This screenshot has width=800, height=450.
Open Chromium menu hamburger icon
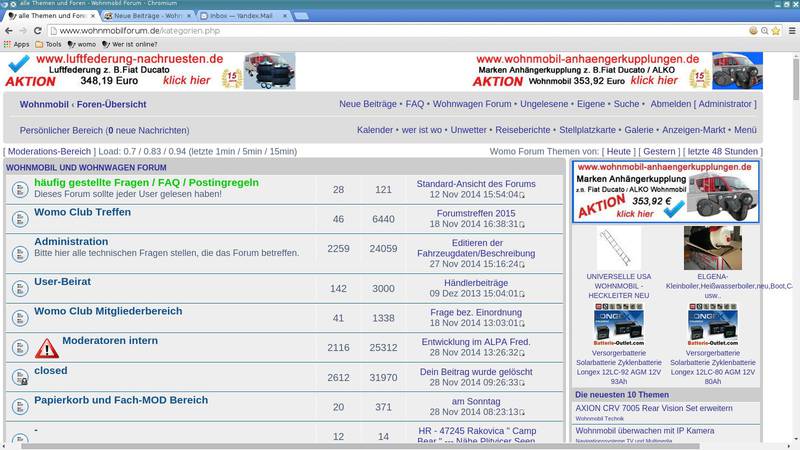tap(792, 31)
